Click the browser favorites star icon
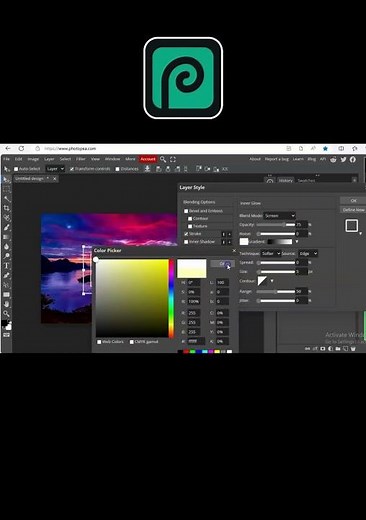This screenshot has height=520, width=366. coord(326,149)
